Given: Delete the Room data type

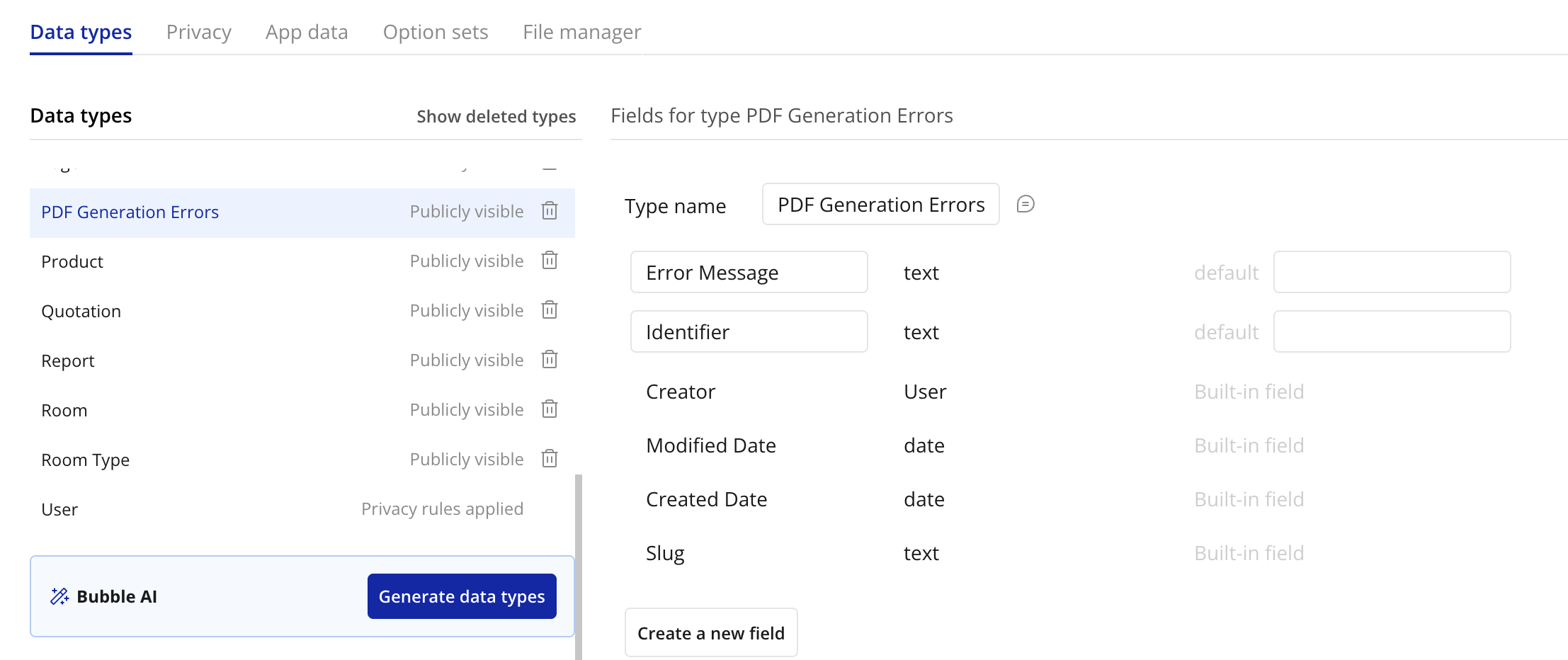Looking at the screenshot, I should [550, 409].
